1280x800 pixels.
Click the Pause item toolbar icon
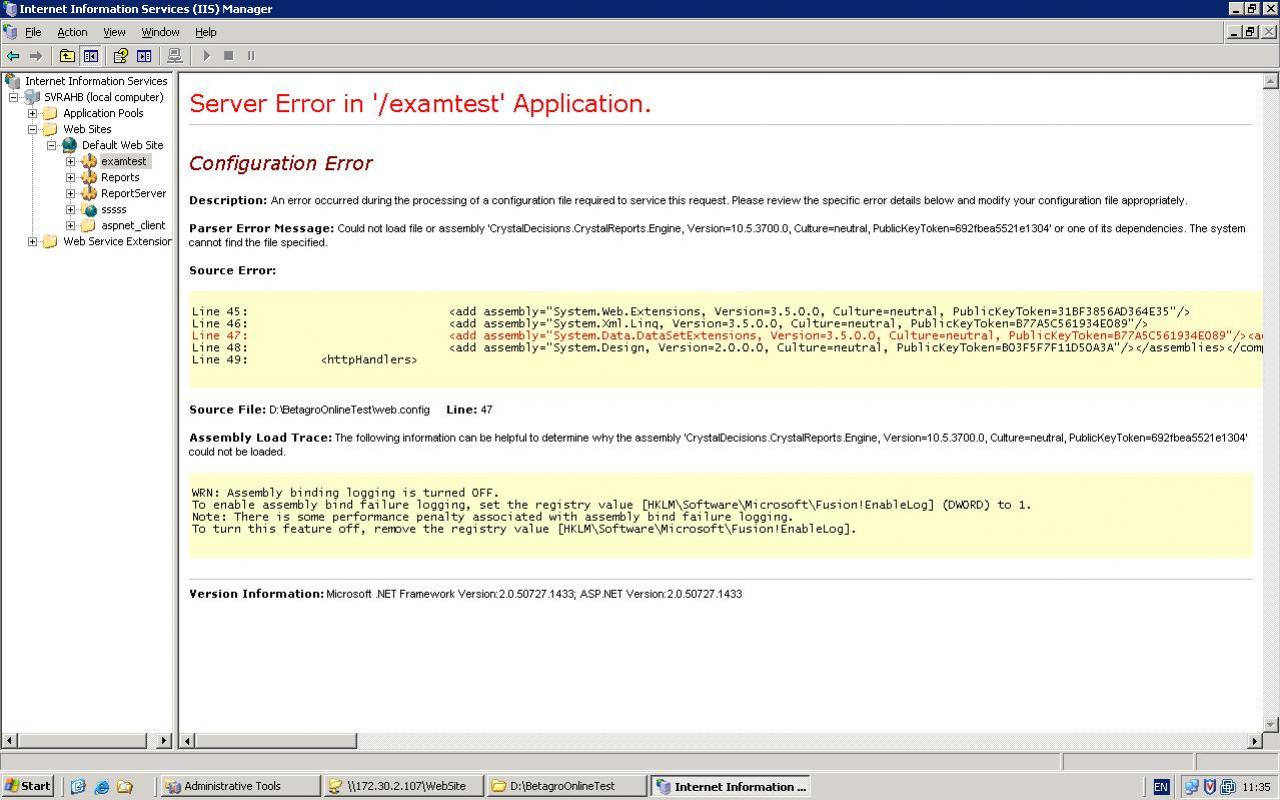pos(251,56)
